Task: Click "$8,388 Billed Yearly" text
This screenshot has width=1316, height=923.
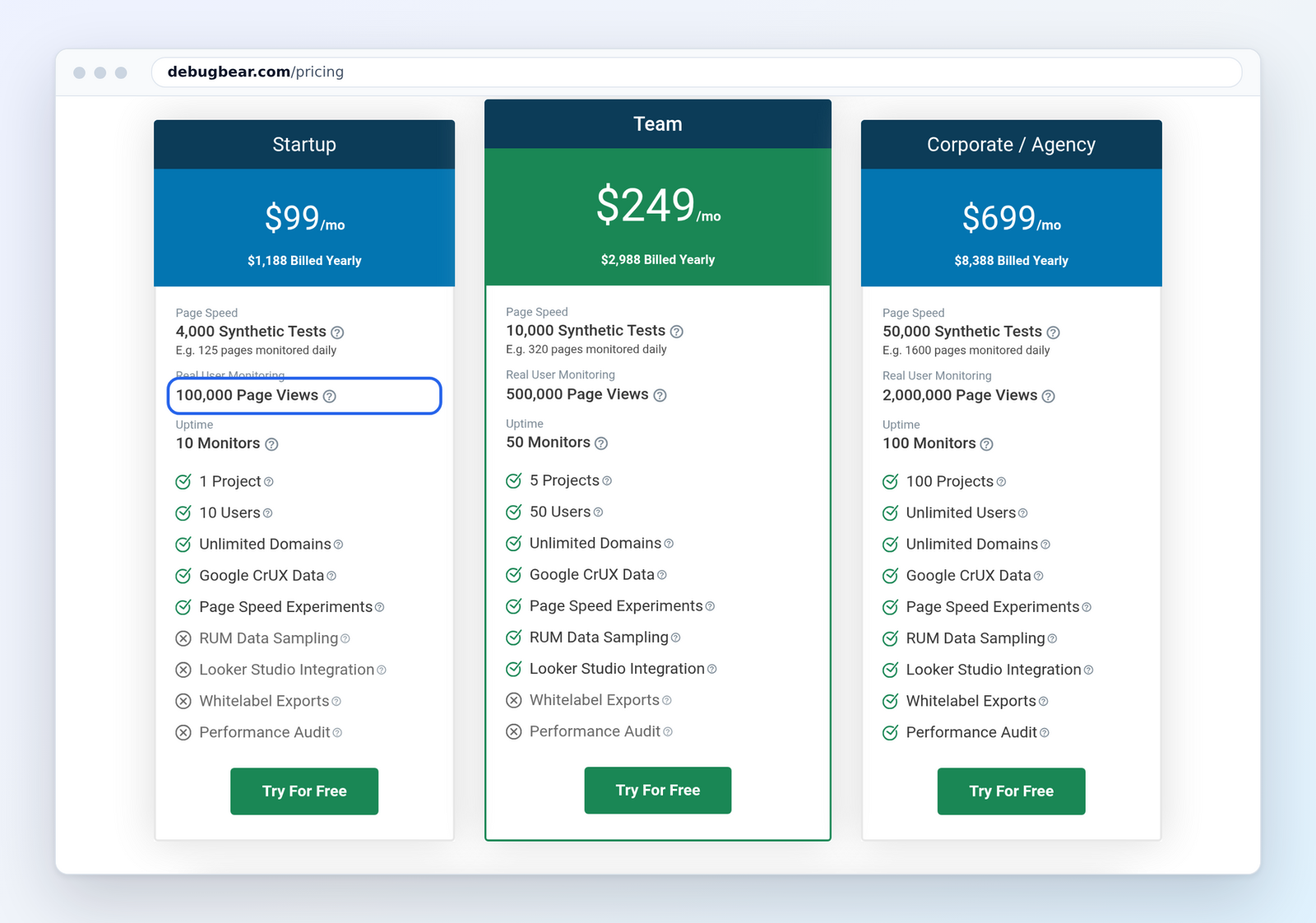Action: [x=1011, y=261]
